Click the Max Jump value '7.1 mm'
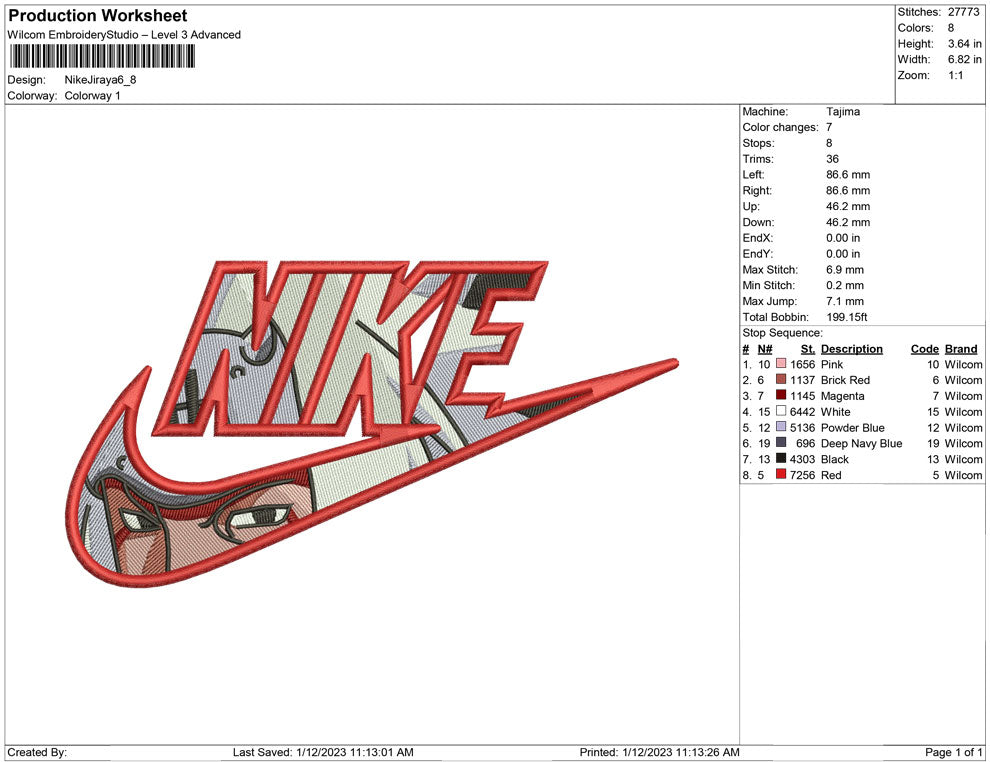This screenshot has width=990, height=762. pyautogui.click(x=845, y=301)
